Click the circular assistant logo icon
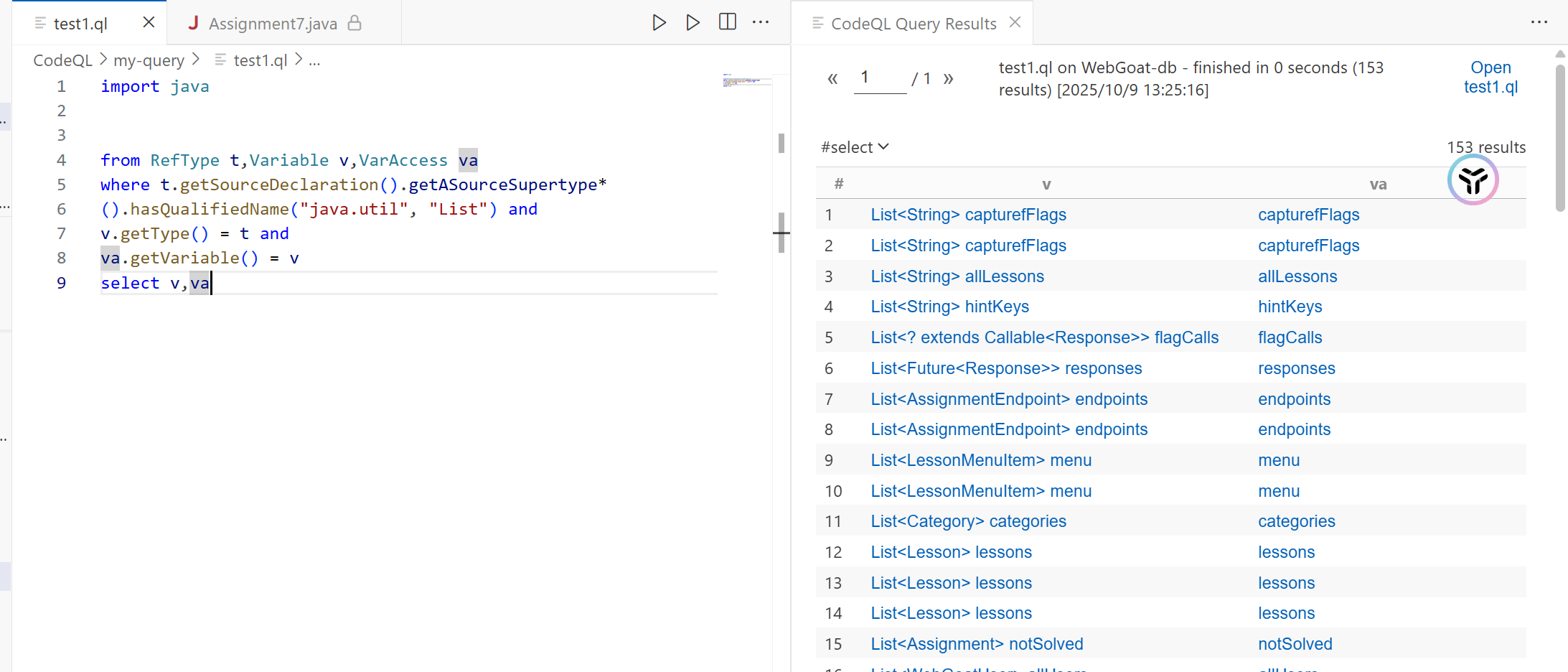Screen dimensions: 1568x672 (1473, 180)
